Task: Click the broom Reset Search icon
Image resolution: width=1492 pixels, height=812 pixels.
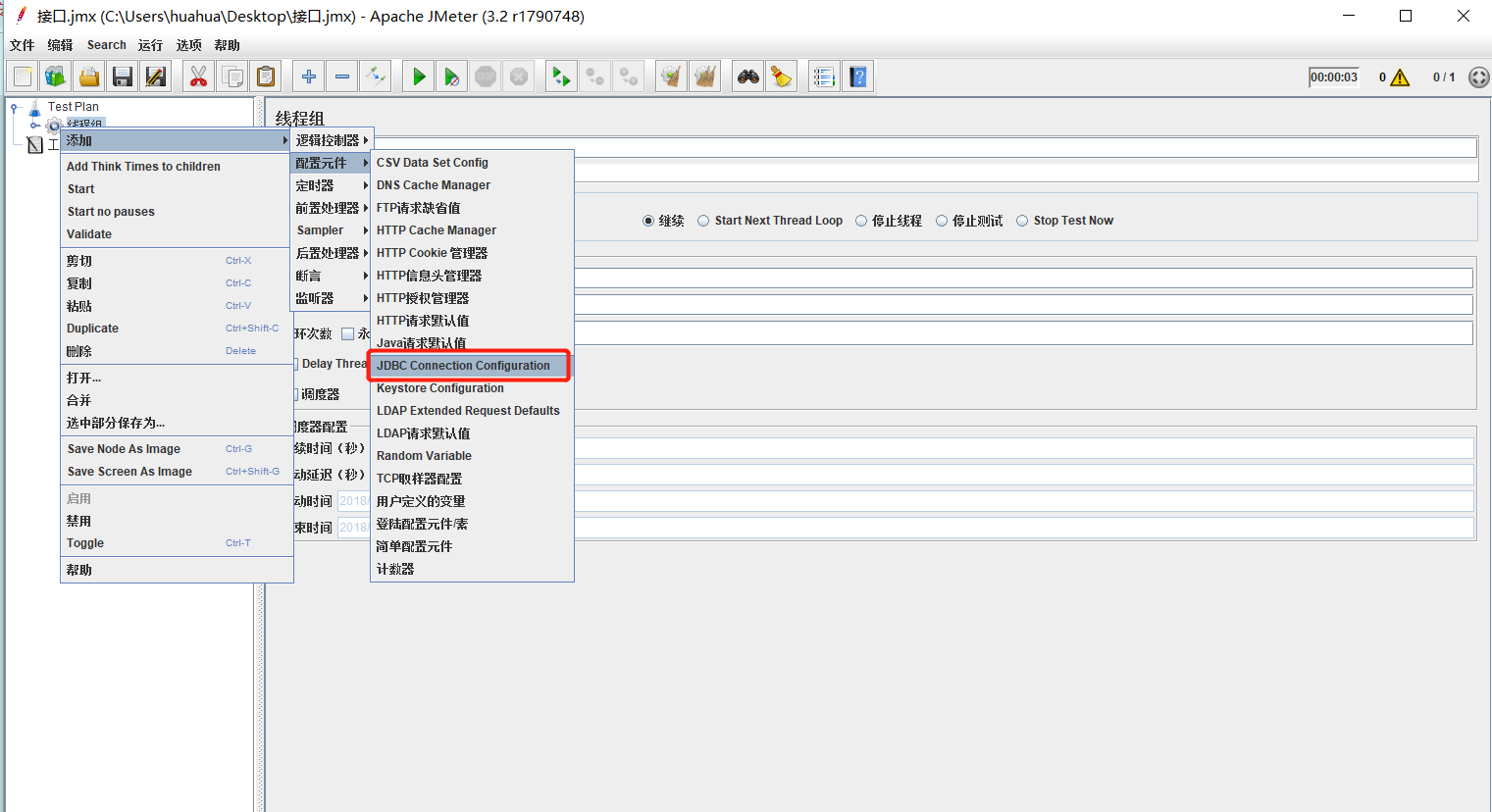Action: pyautogui.click(x=782, y=76)
